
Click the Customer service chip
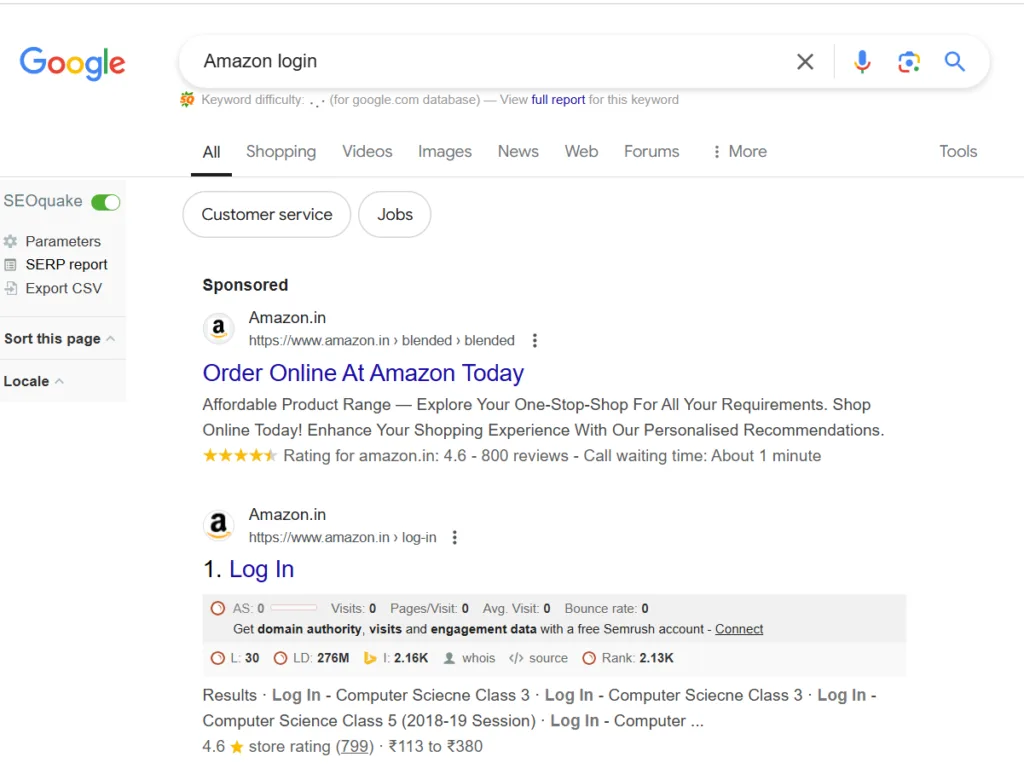pyautogui.click(x=266, y=214)
